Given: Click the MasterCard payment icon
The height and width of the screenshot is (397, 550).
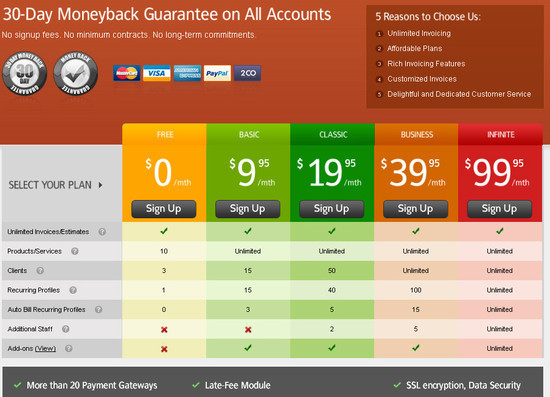Looking at the screenshot, I should coord(127,73).
